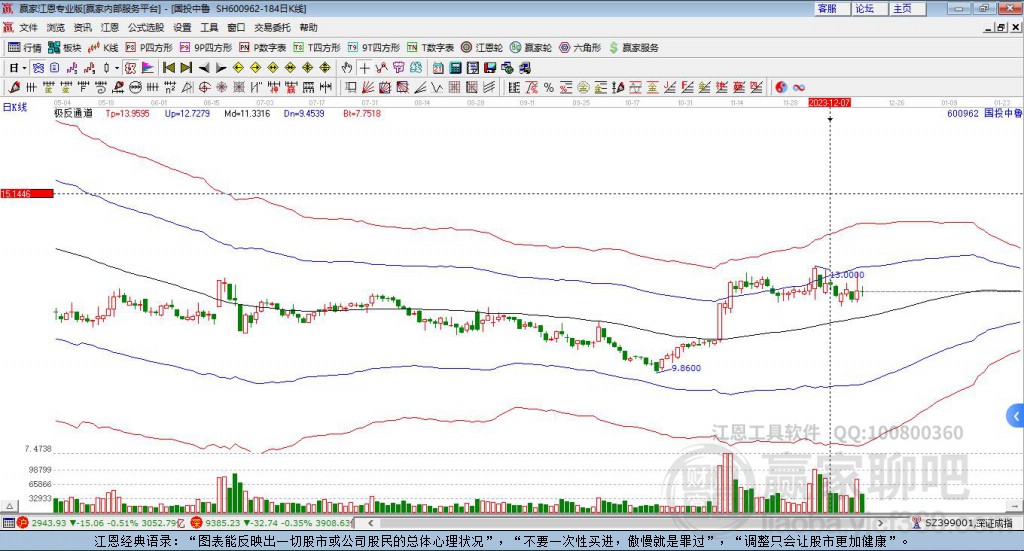Click the 日K线 label
This screenshot has height=551, width=1024.
click(x=14, y=107)
